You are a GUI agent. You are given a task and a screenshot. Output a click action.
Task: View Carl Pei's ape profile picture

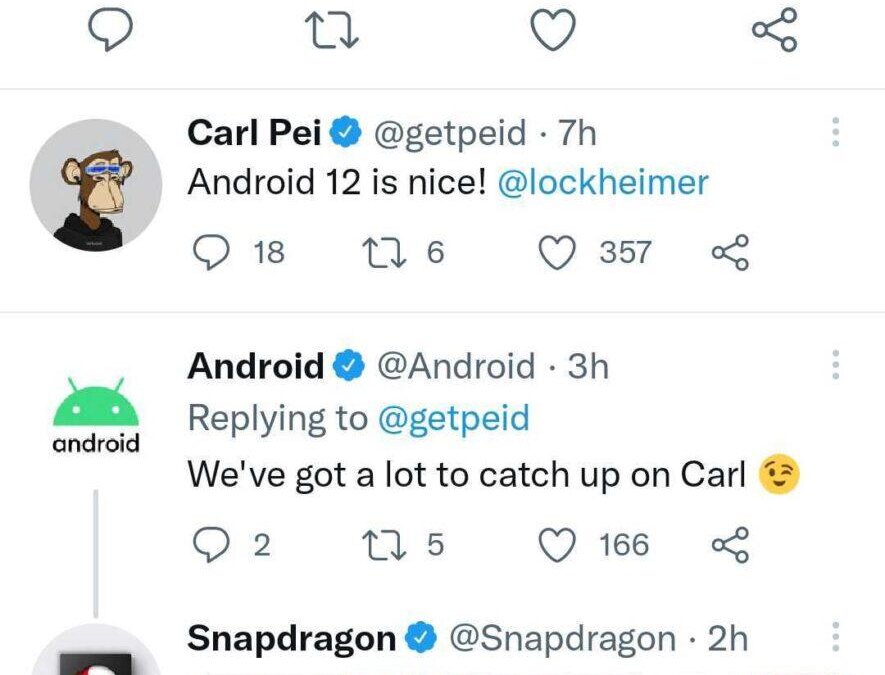(96, 185)
